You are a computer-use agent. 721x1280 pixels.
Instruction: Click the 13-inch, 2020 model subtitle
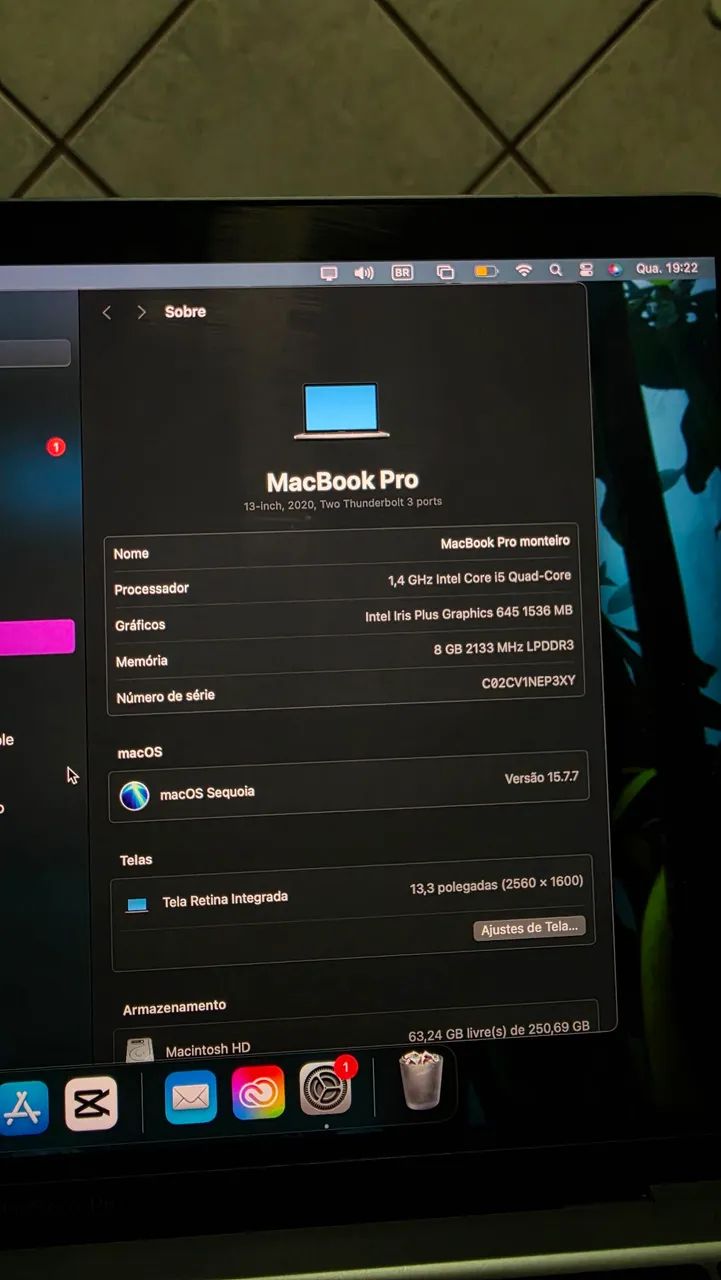coord(343,504)
